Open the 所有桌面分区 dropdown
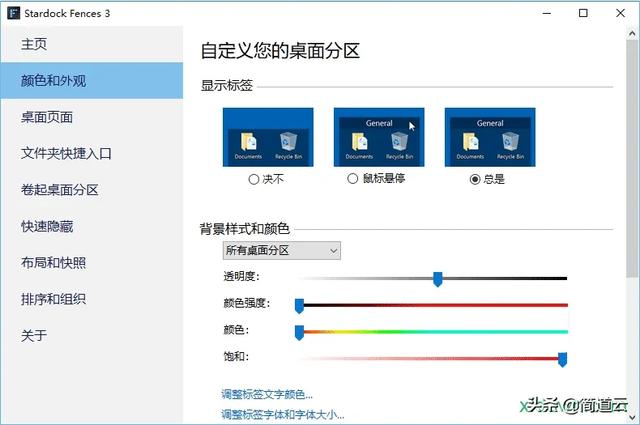640x425 pixels. pyautogui.click(x=282, y=250)
